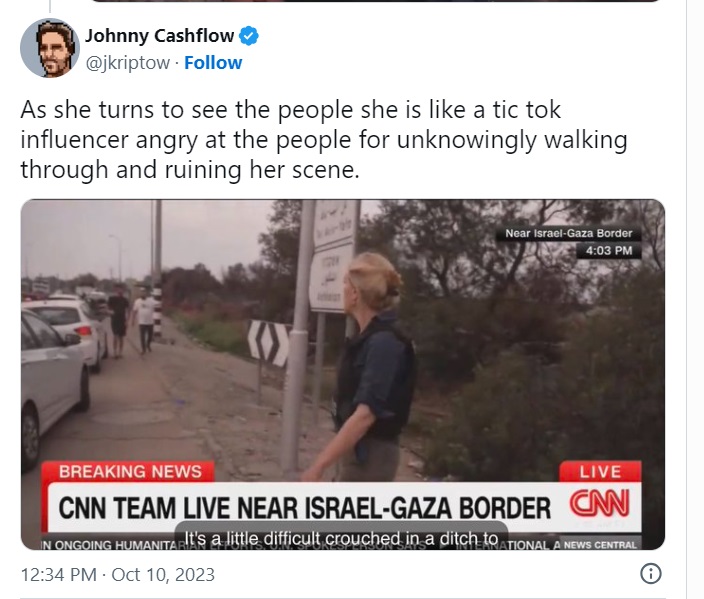Click the Near Israel-Gaza Border label

click(x=568, y=233)
